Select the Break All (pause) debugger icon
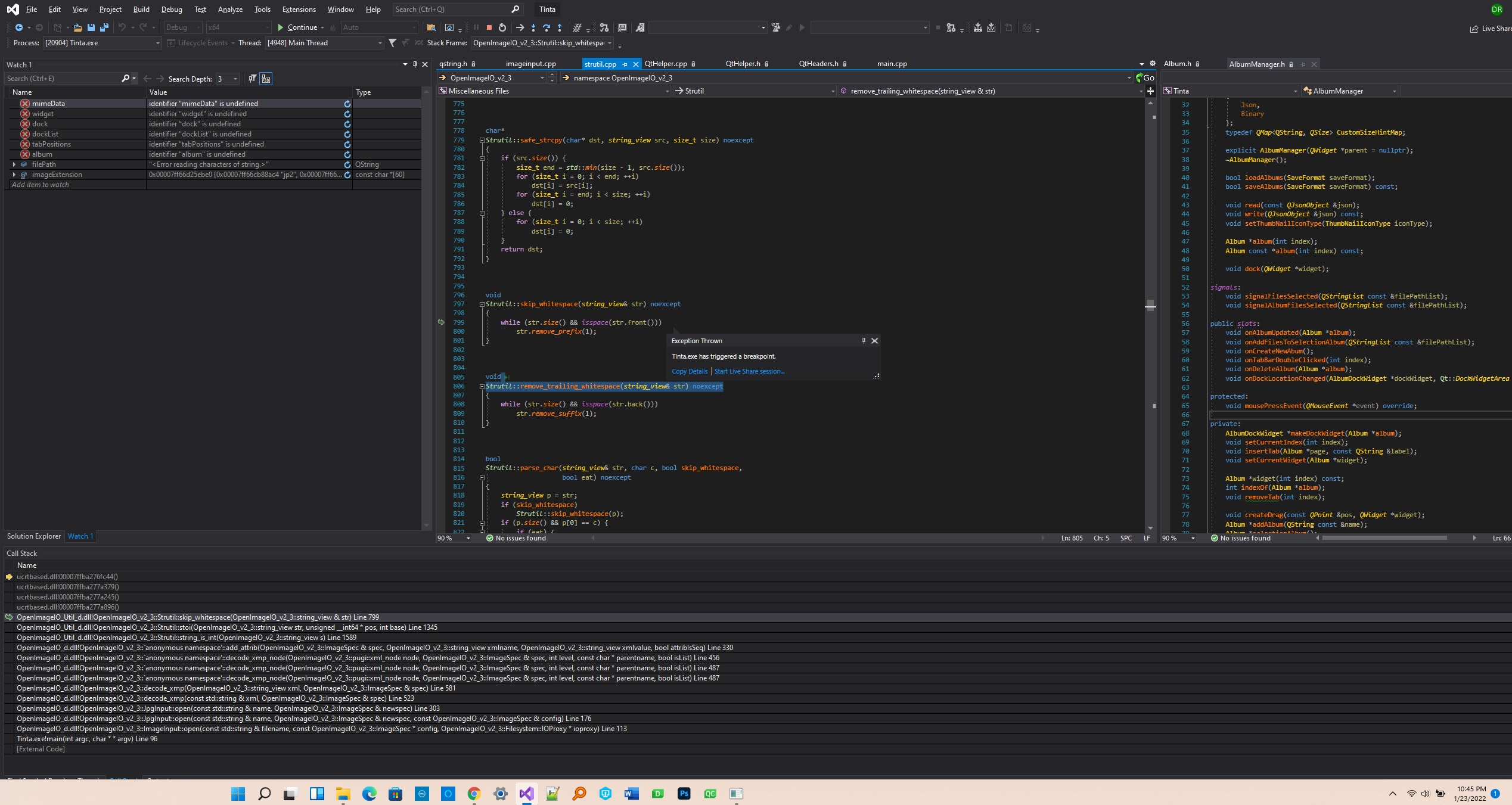1512x805 pixels. pyautogui.click(x=475, y=27)
